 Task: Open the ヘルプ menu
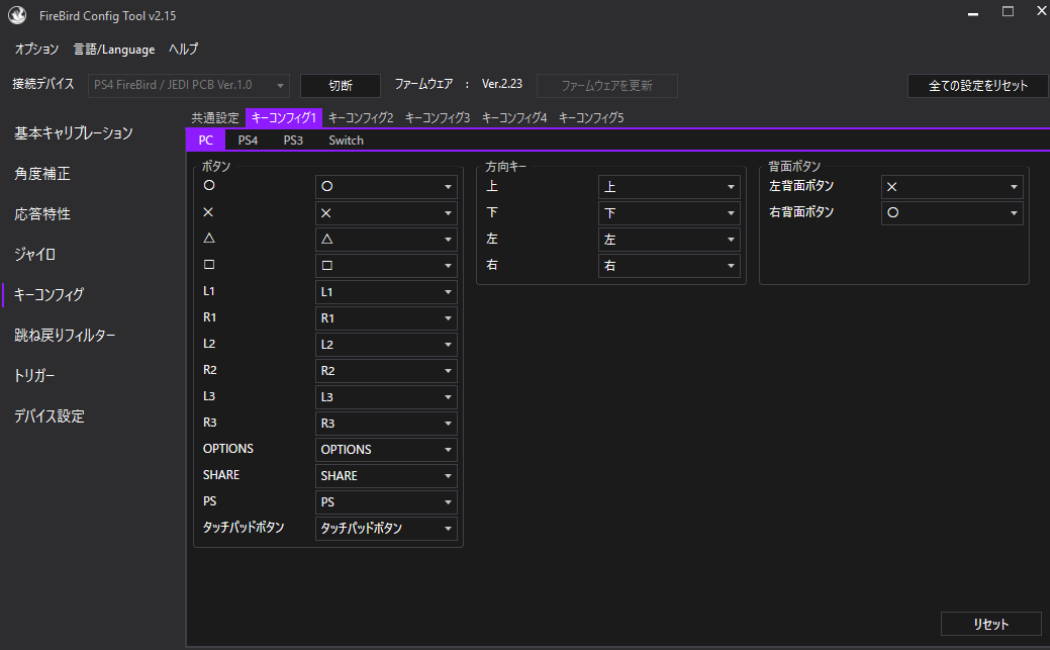click(x=183, y=49)
